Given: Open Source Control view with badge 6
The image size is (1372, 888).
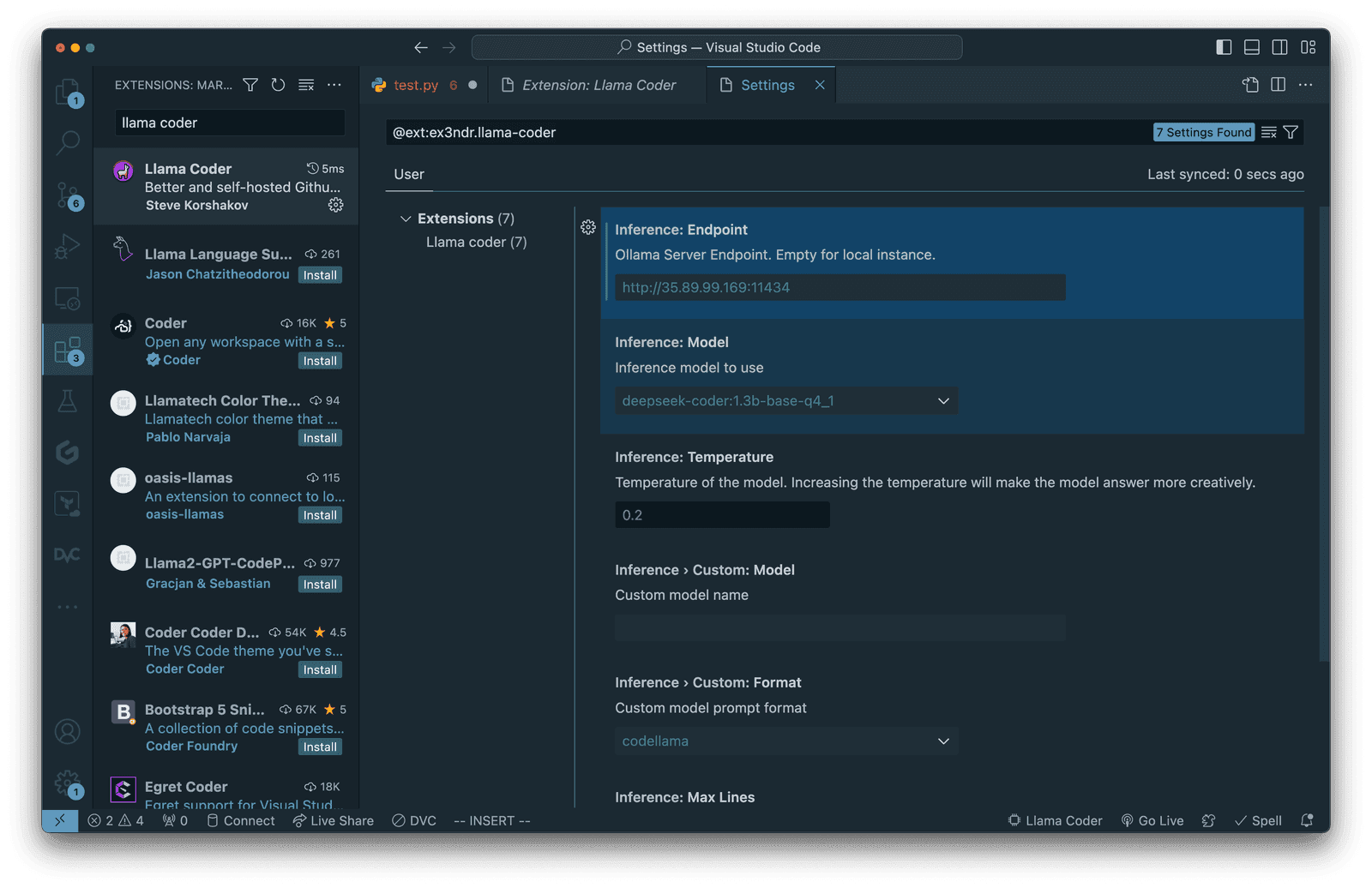Looking at the screenshot, I should (68, 195).
